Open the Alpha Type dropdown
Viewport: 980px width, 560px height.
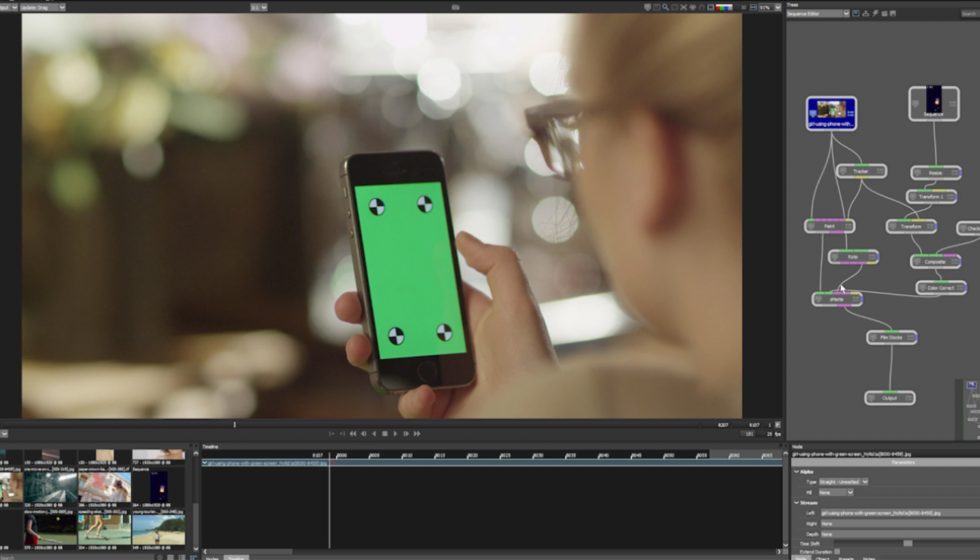pyautogui.click(x=844, y=482)
